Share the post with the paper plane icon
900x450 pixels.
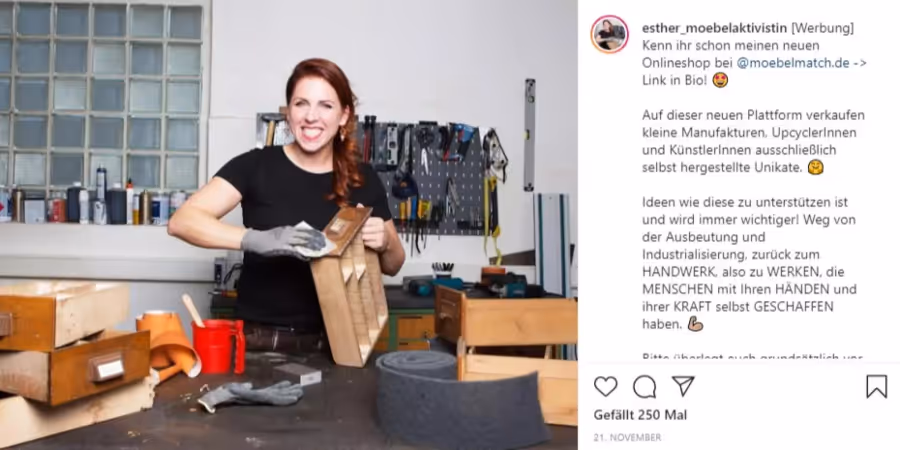[683, 386]
